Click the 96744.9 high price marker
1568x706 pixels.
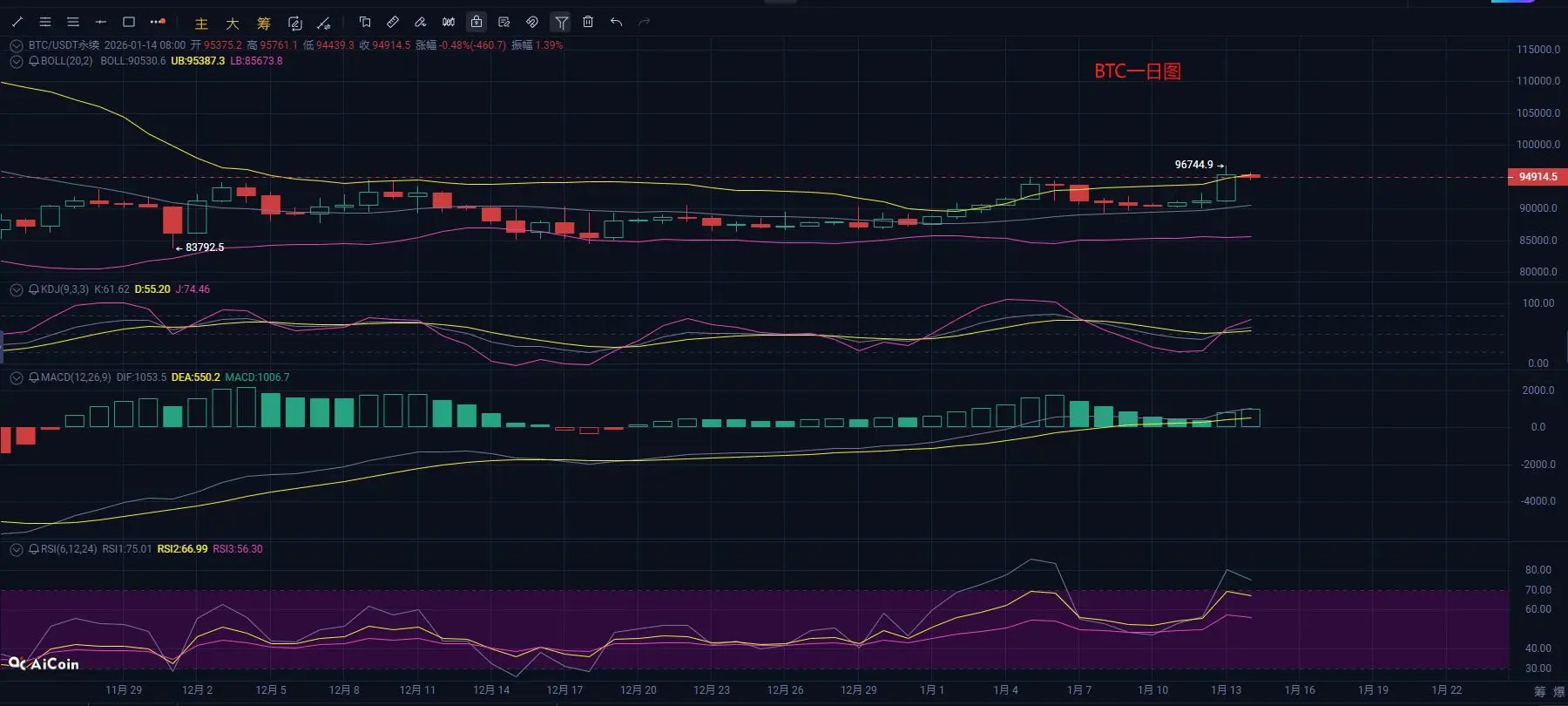[1193, 165]
